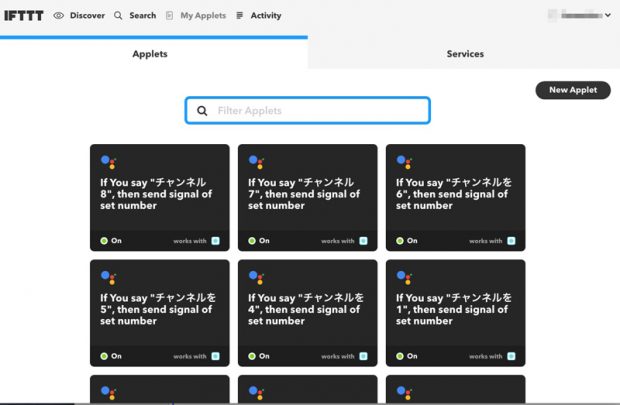
Task: Click the Discover eye icon
Action: (x=59, y=16)
